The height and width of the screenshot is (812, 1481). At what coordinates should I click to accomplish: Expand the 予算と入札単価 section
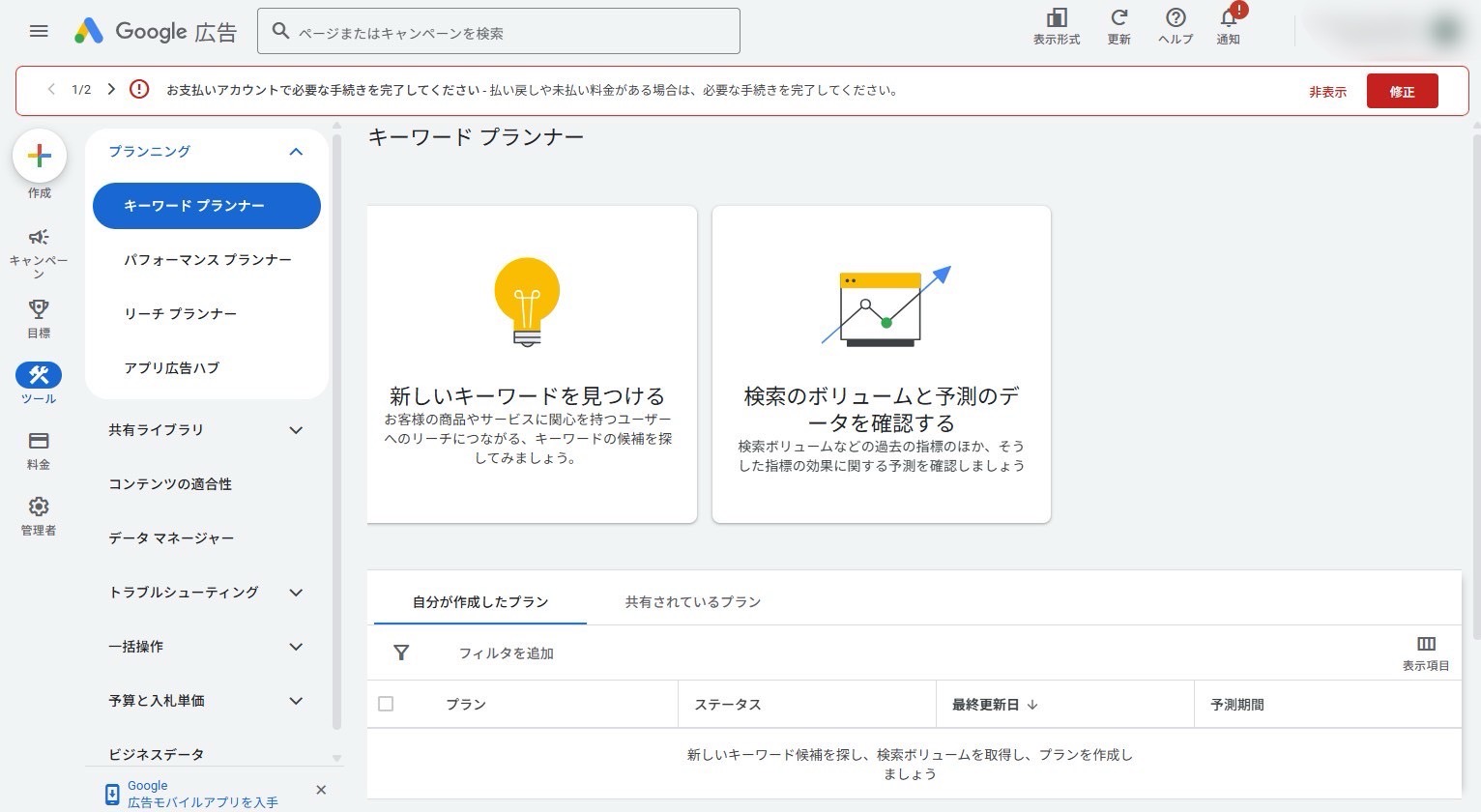pyautogui.click(x=296, y=701)
